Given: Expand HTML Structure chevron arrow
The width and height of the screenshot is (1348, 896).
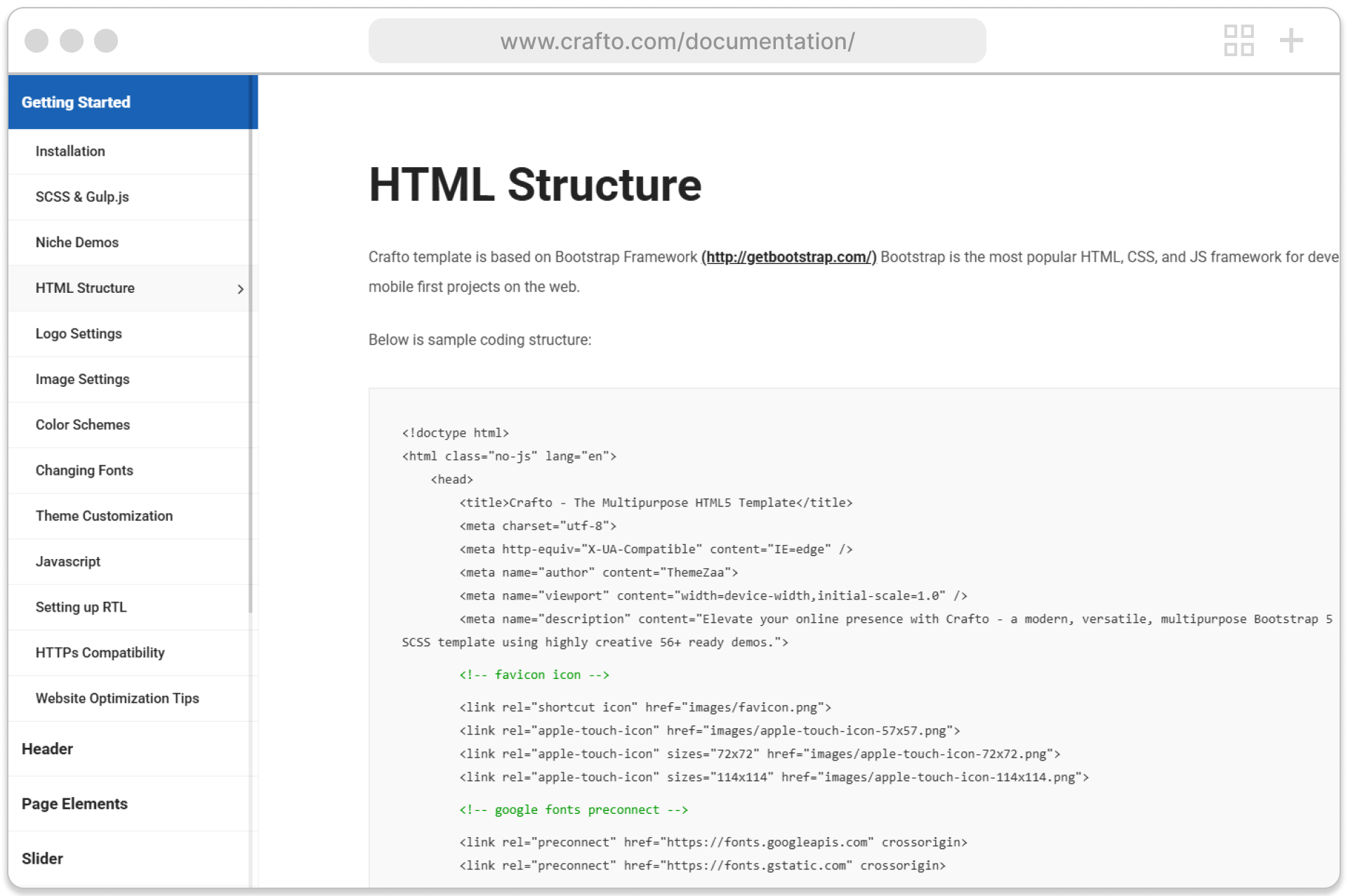Looking at the screenshot, I should 241,289.
